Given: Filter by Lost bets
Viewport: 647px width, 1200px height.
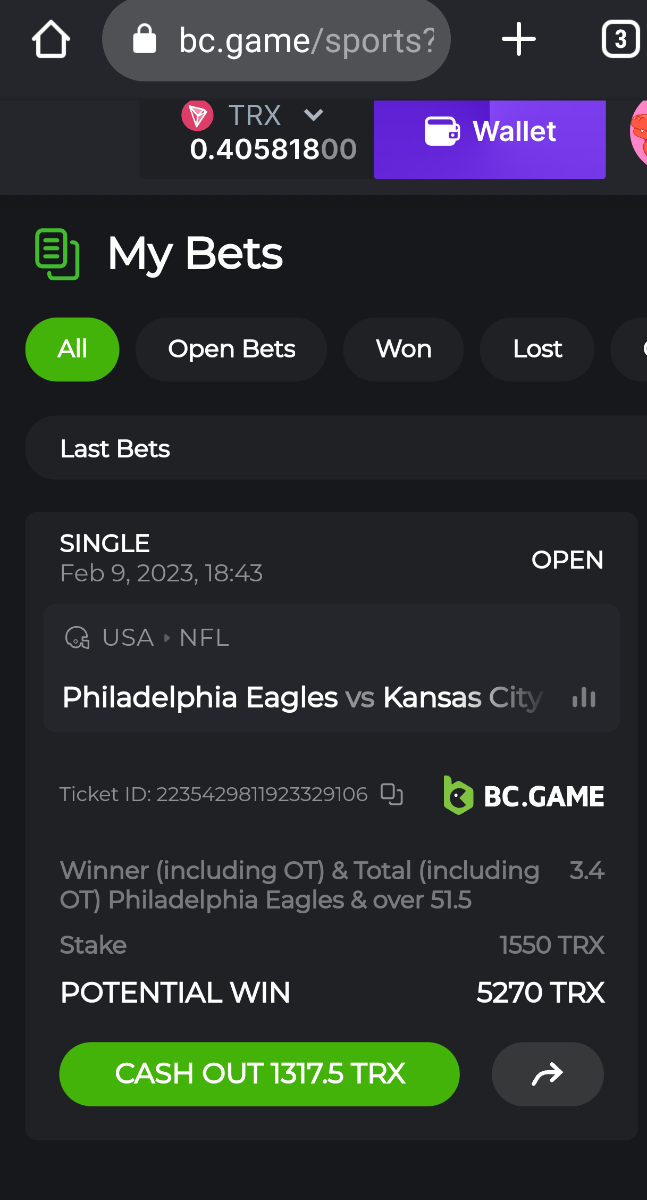Looking at the screenshot, I should [537, 349].
